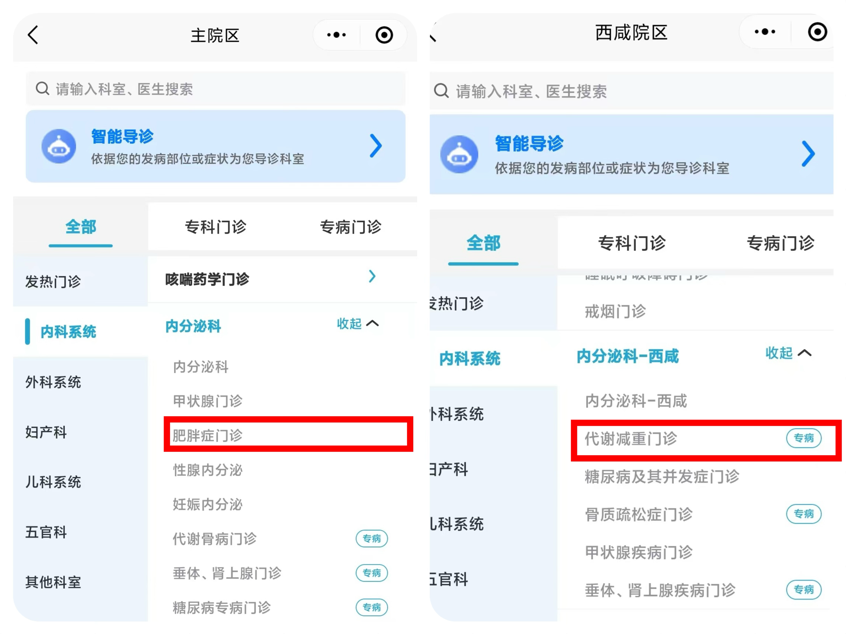Open the three-dots menu in 主院区 header
Image resolution: width=846 pixels, height=634 pixels.
[337, 35]
